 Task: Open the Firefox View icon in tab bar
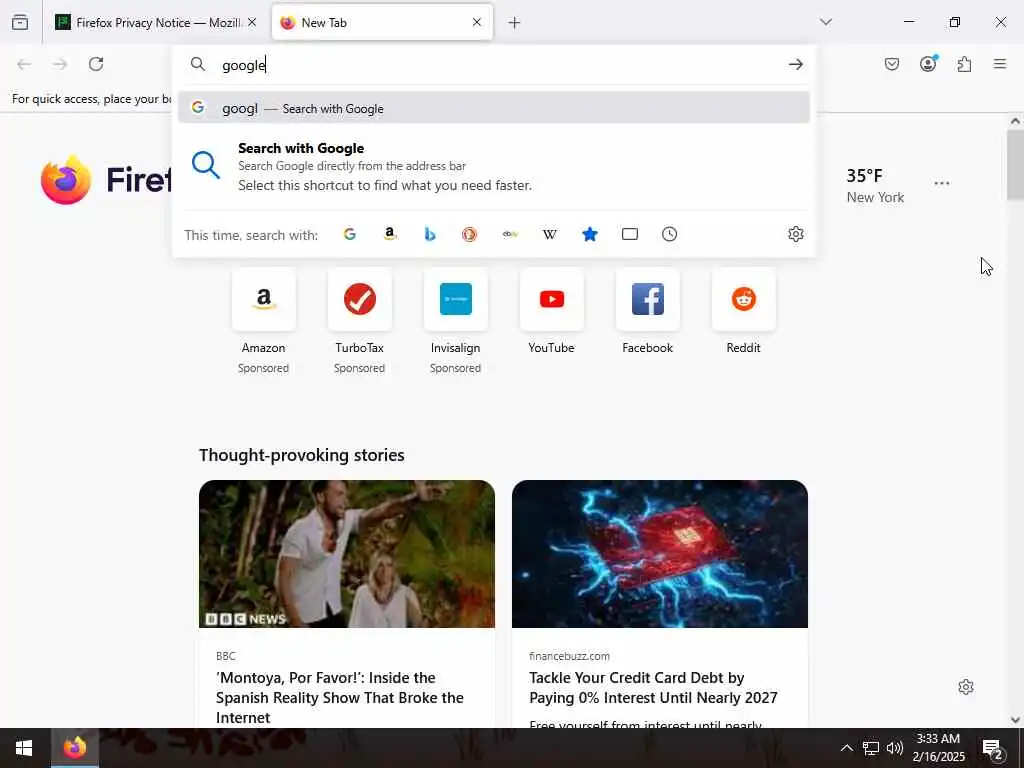pyautogui.click(x=20, y=22)
